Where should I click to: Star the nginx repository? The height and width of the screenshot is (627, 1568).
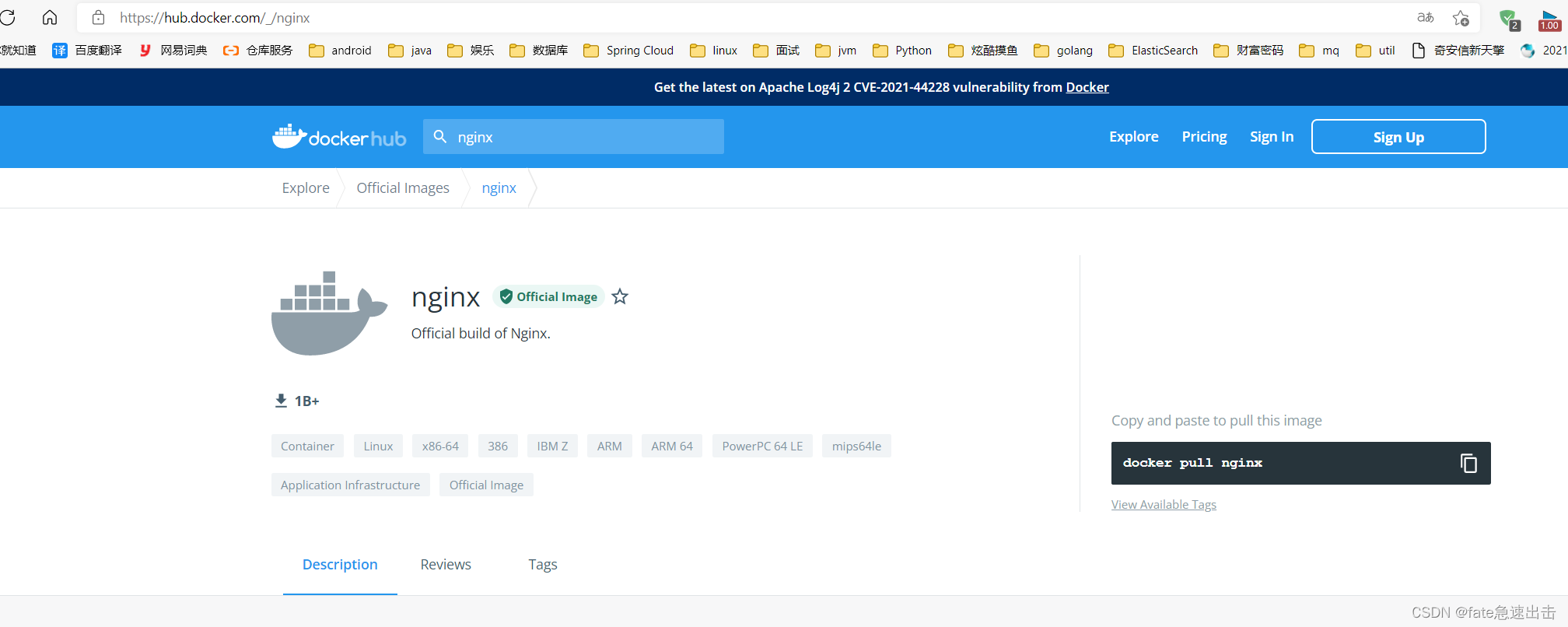pos(620,296)
